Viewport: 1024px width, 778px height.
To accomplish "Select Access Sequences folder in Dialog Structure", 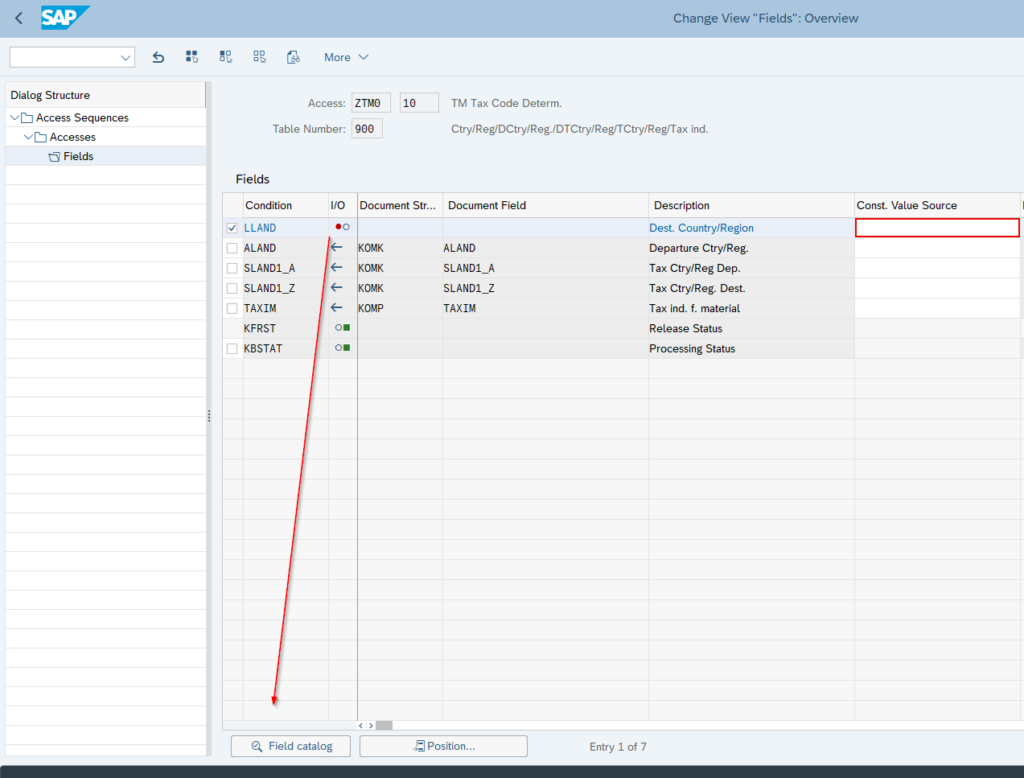I will click(x=82, y=118).
